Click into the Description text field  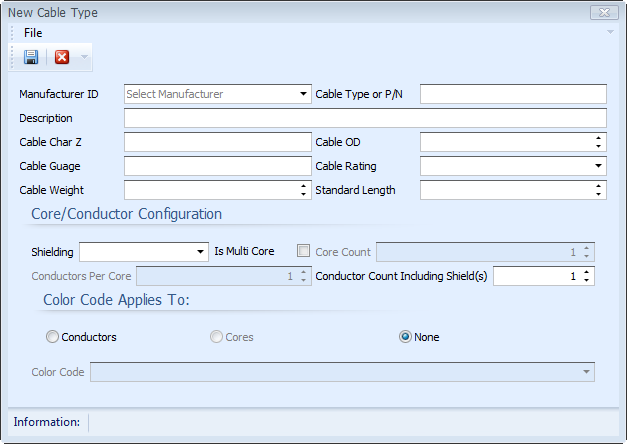coord(365,118)
